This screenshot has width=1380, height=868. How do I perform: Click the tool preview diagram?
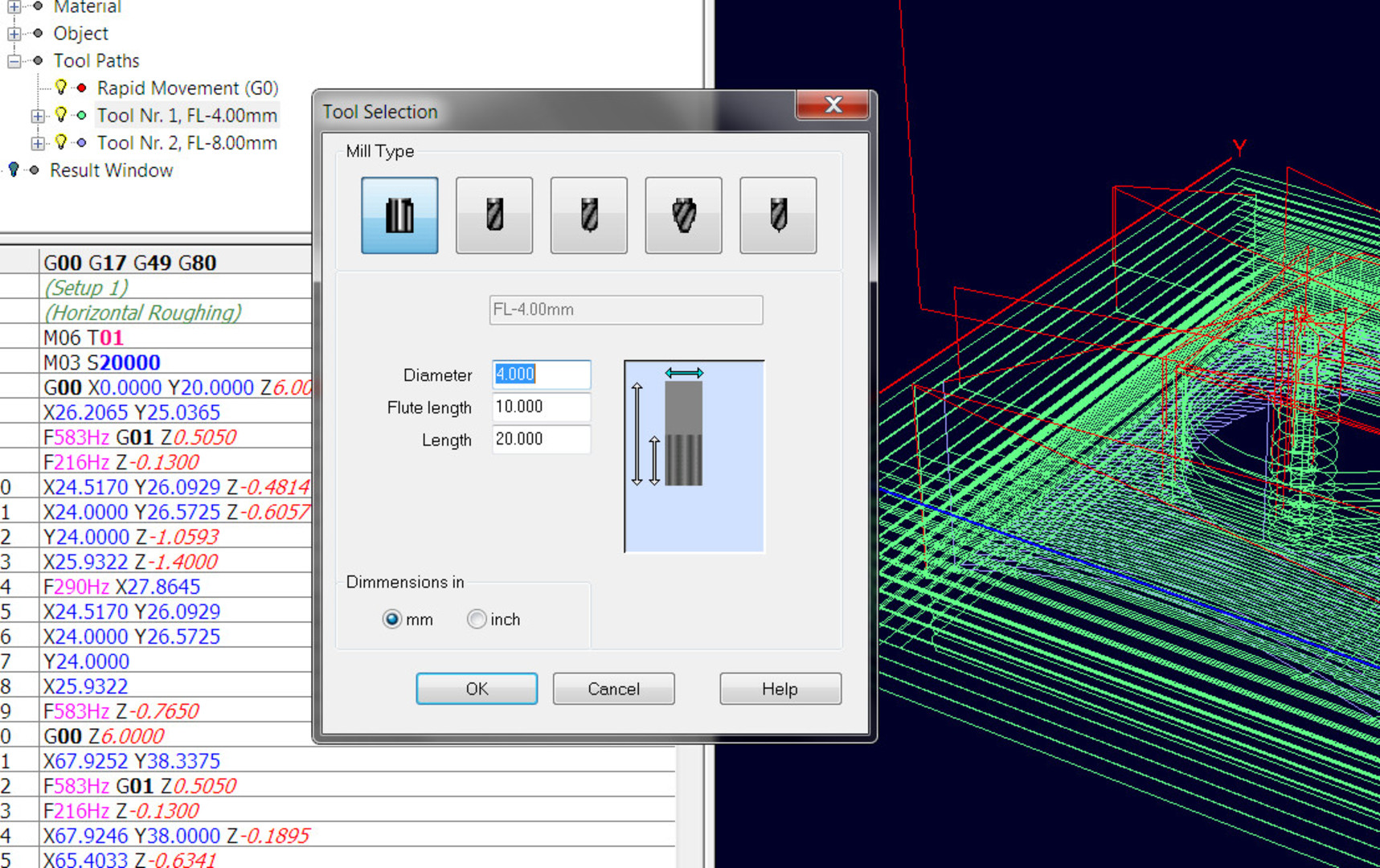(694, 457)
